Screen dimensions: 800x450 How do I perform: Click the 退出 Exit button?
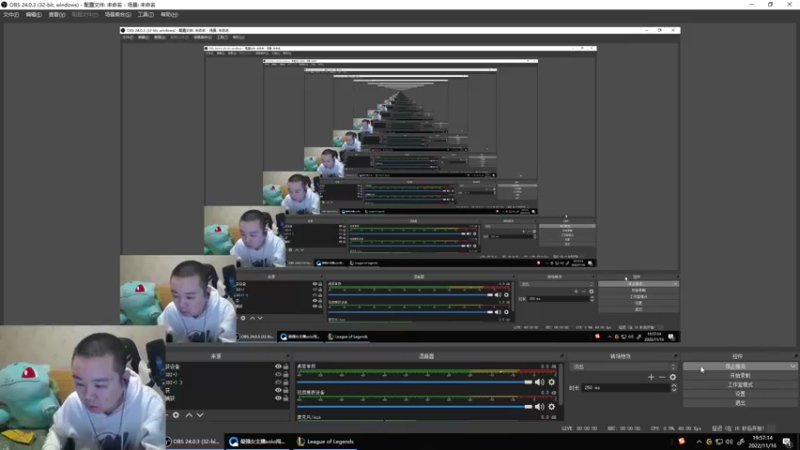click(x=740, y=403)
